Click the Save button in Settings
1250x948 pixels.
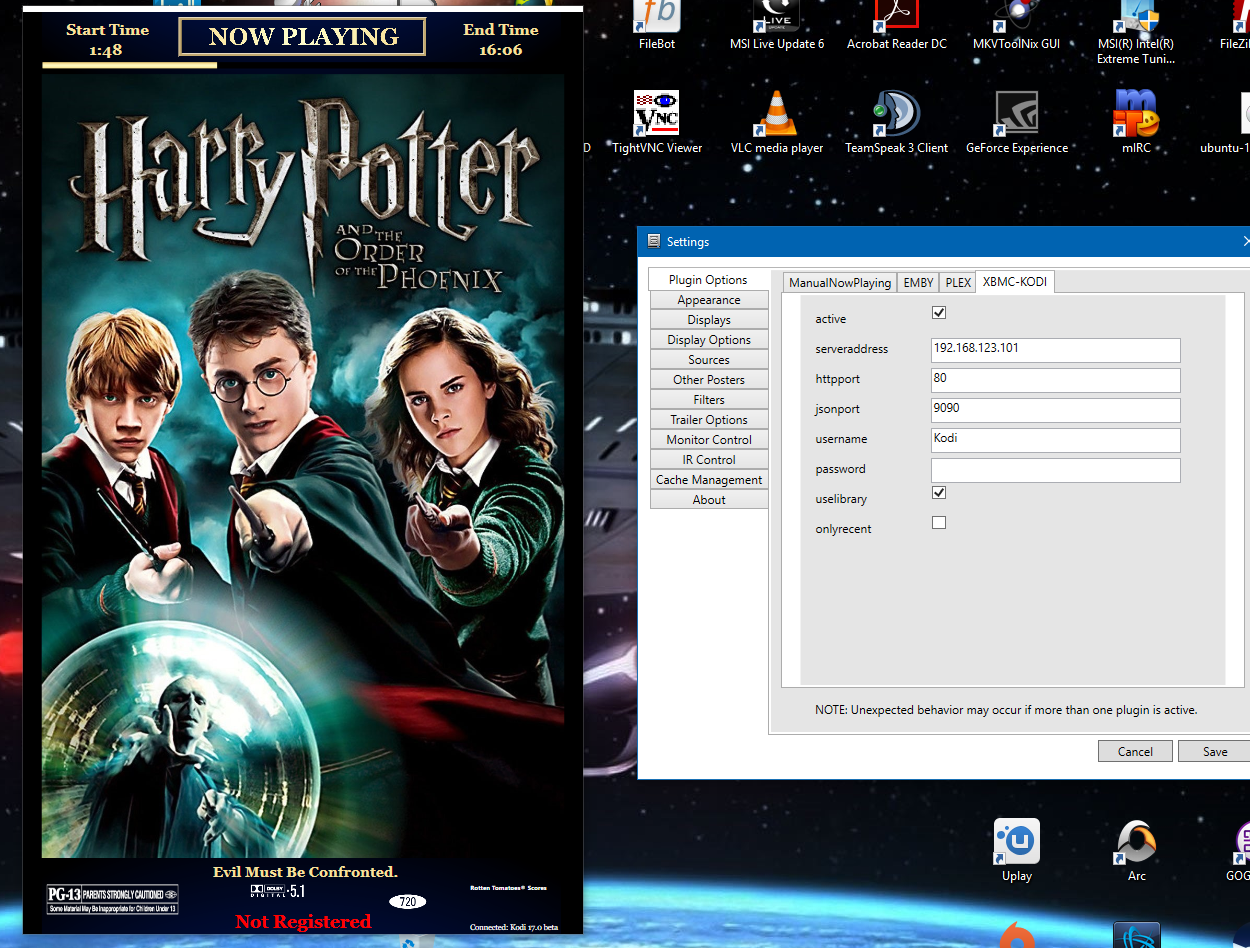[x=1214, y=751]
